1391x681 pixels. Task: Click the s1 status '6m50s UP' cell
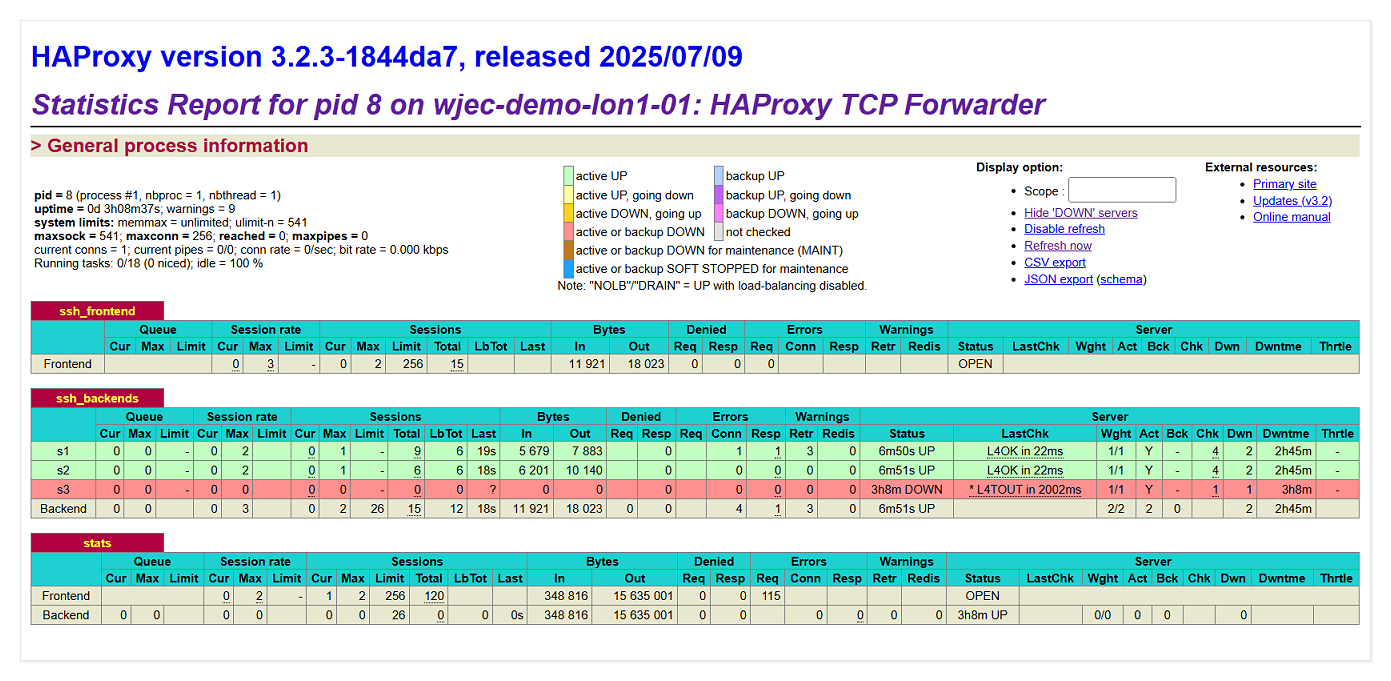coord(907,452)
